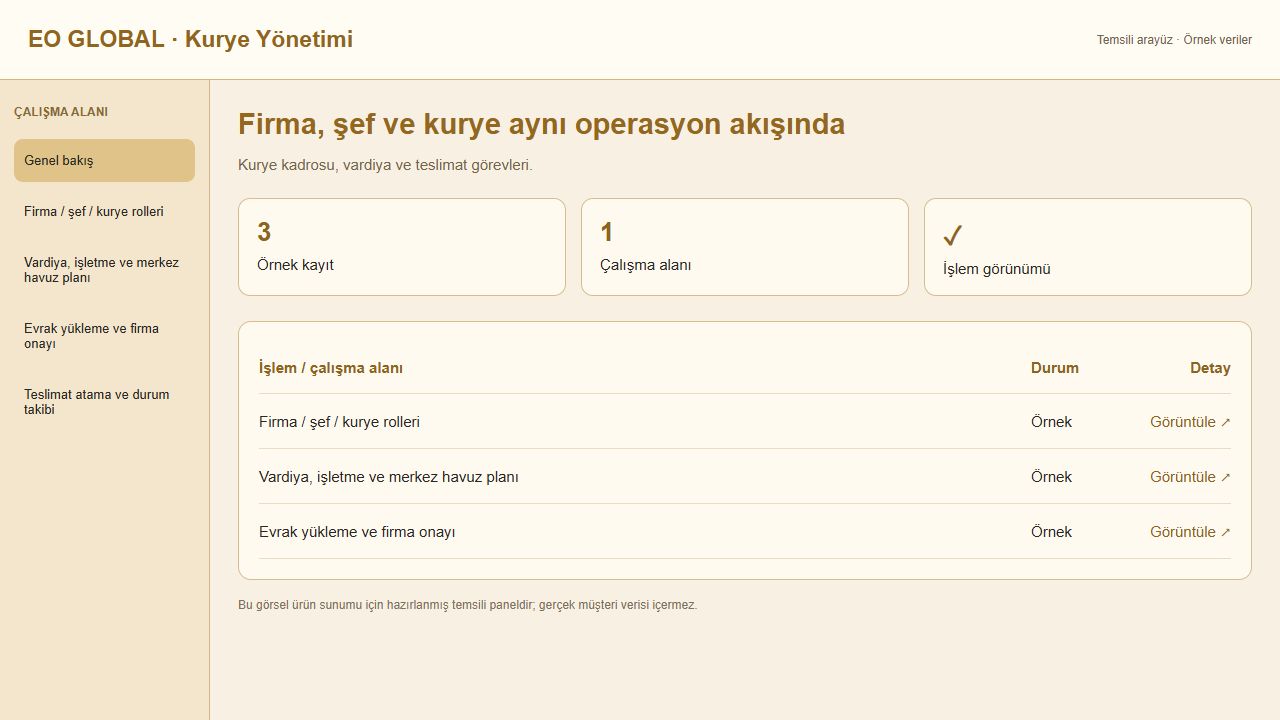Click the footer disclaimer about temsili paneldir

click(468, 605)
